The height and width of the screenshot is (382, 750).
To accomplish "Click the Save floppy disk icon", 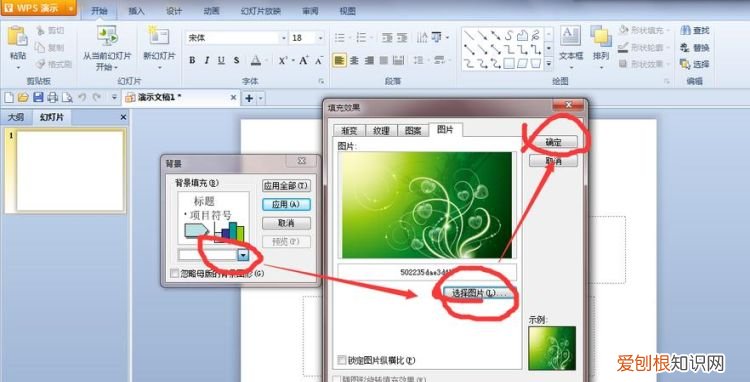I will pyautogui.click(x=38, y=98).
